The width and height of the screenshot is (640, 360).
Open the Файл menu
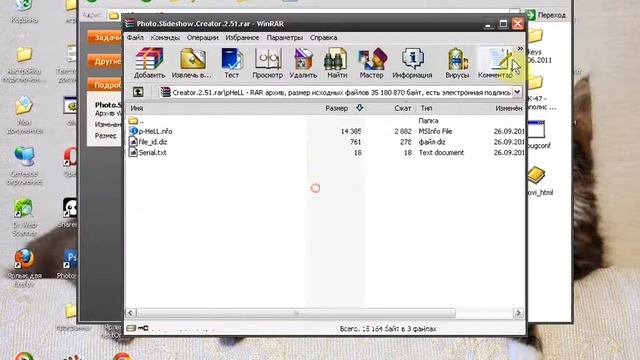click(x=135, y=37)
